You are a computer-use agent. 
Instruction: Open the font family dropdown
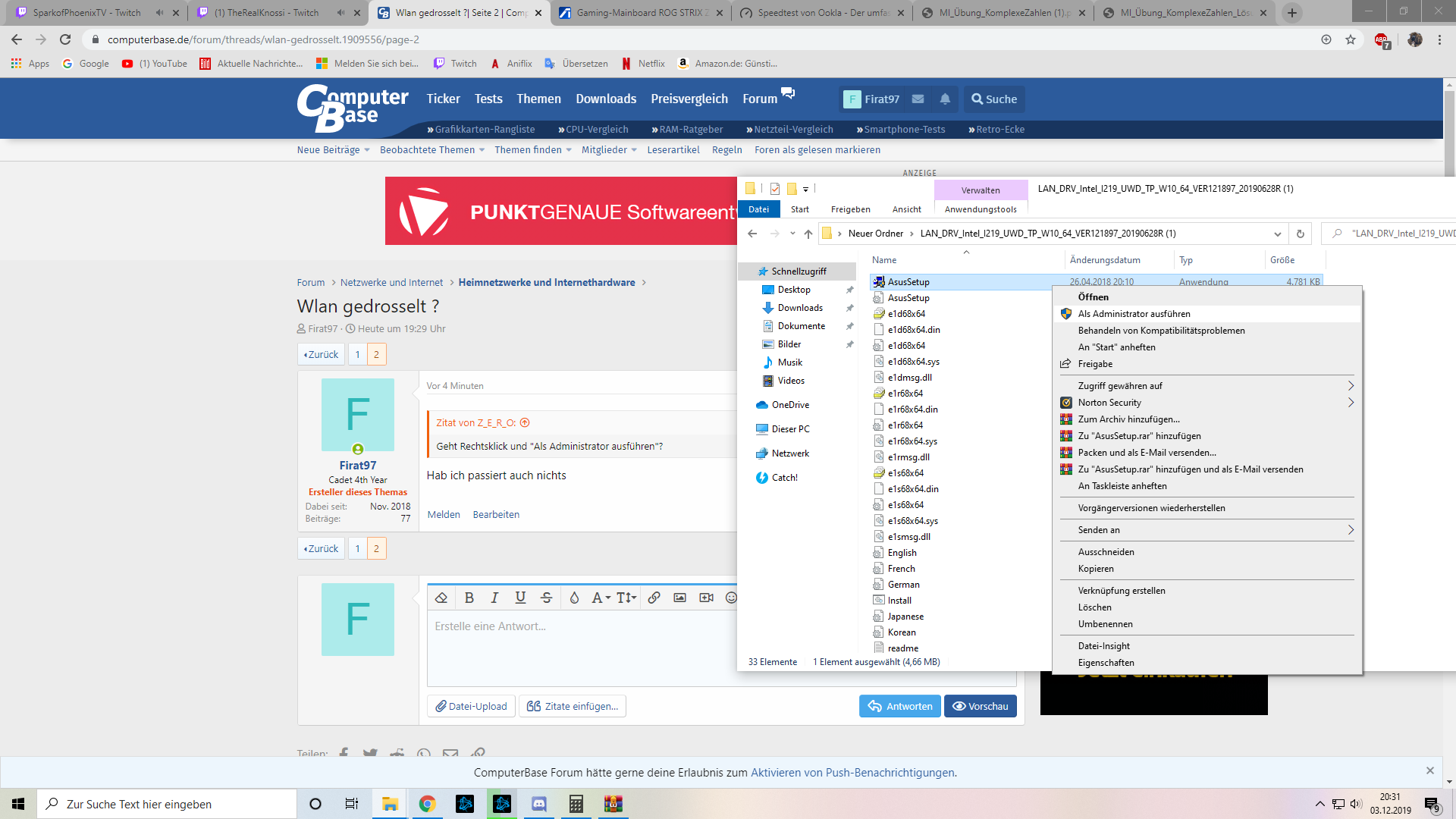(x=601, y=598)
